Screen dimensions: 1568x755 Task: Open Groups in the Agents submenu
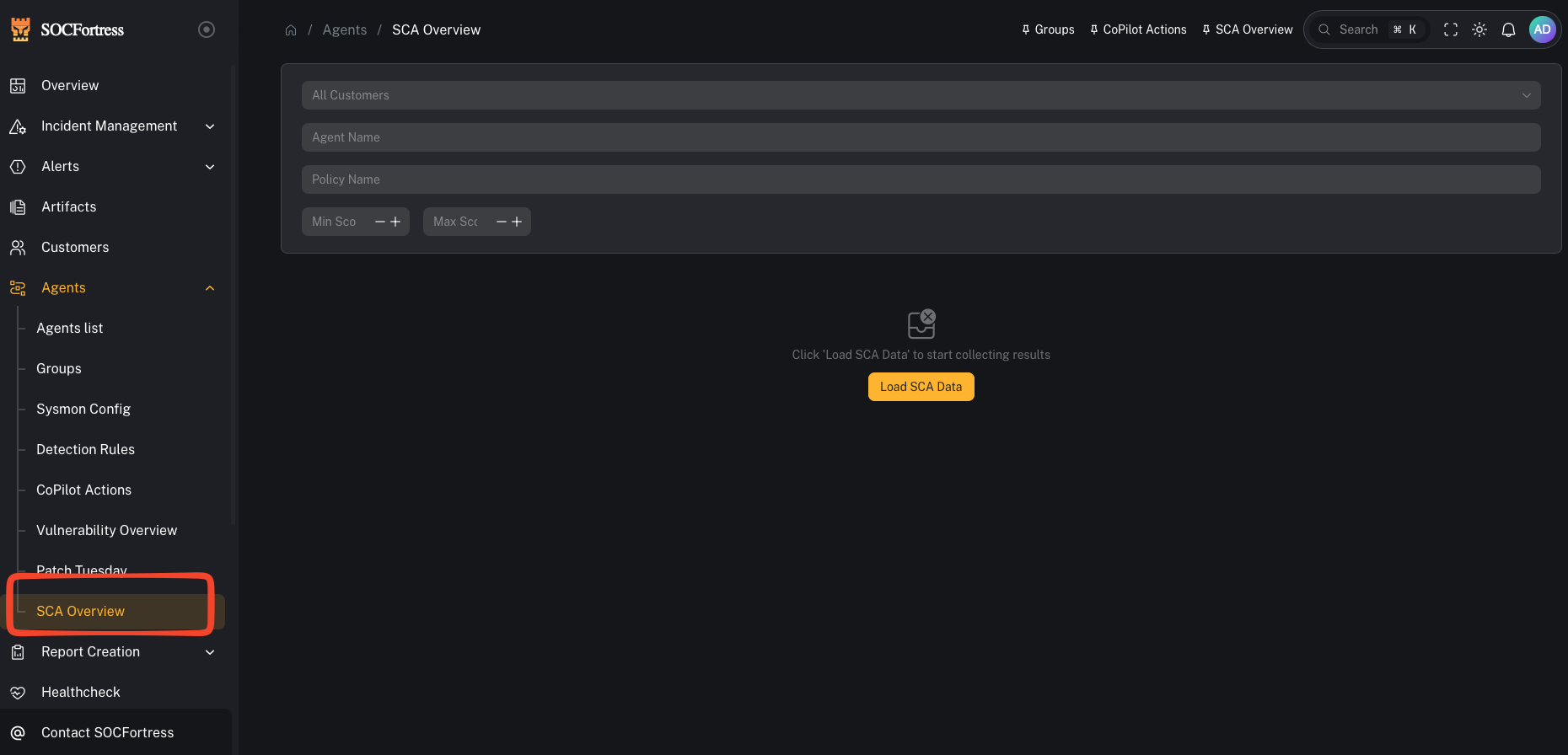[59, 368]
